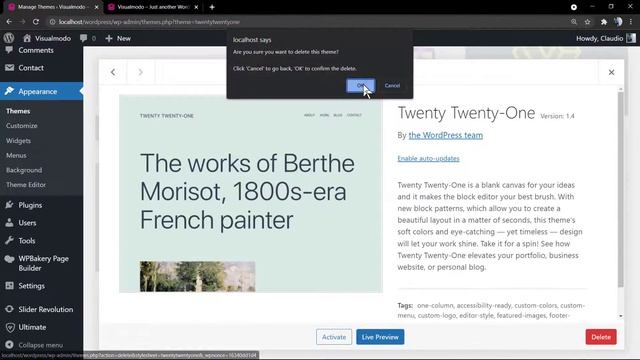Click the browser zoom magnifier icon

(x=574, y=22)
